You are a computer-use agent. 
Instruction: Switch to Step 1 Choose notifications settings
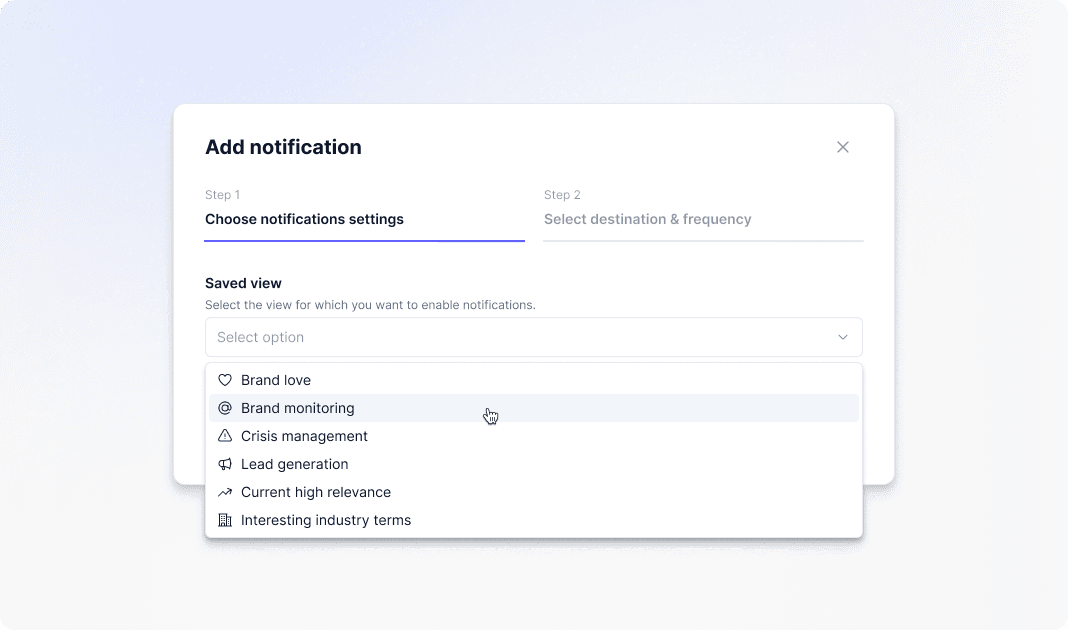pos(304,219)
